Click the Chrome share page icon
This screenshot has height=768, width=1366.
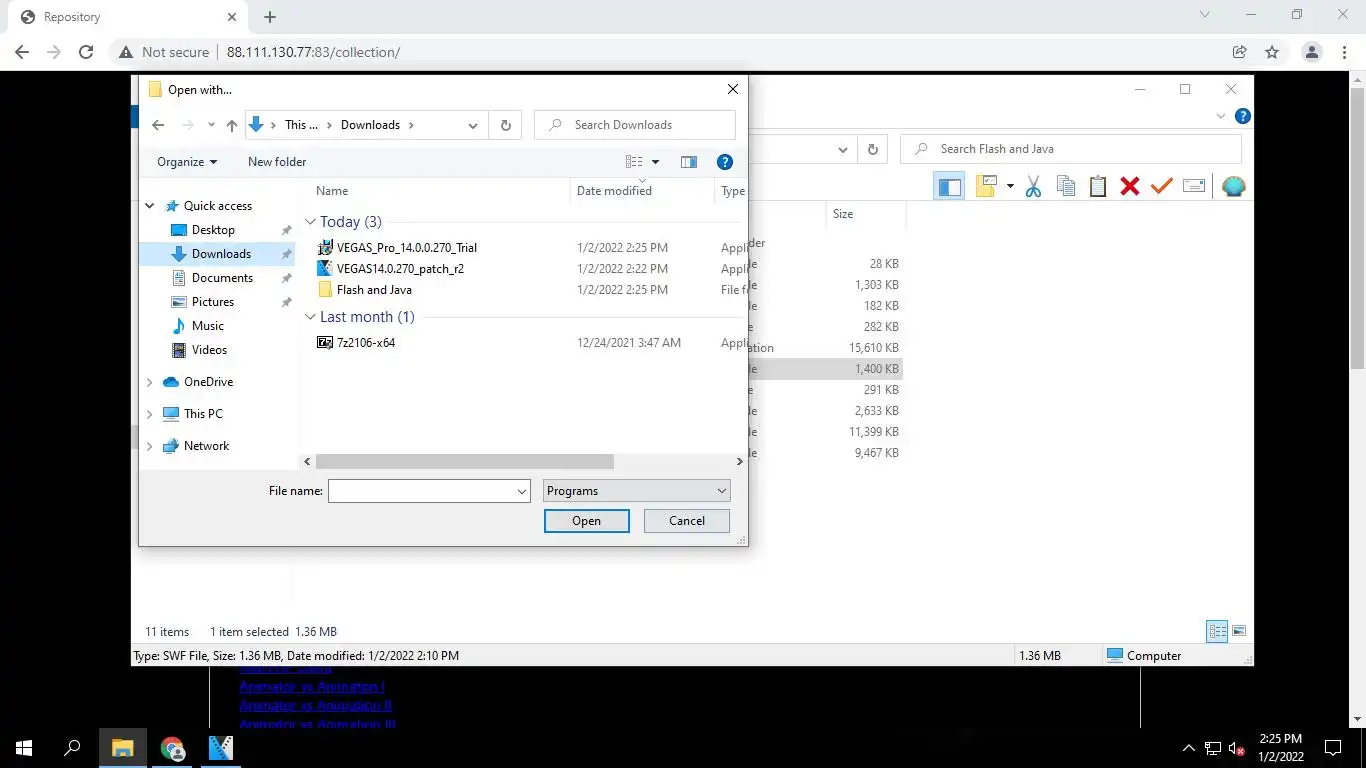pos(1240,52)
